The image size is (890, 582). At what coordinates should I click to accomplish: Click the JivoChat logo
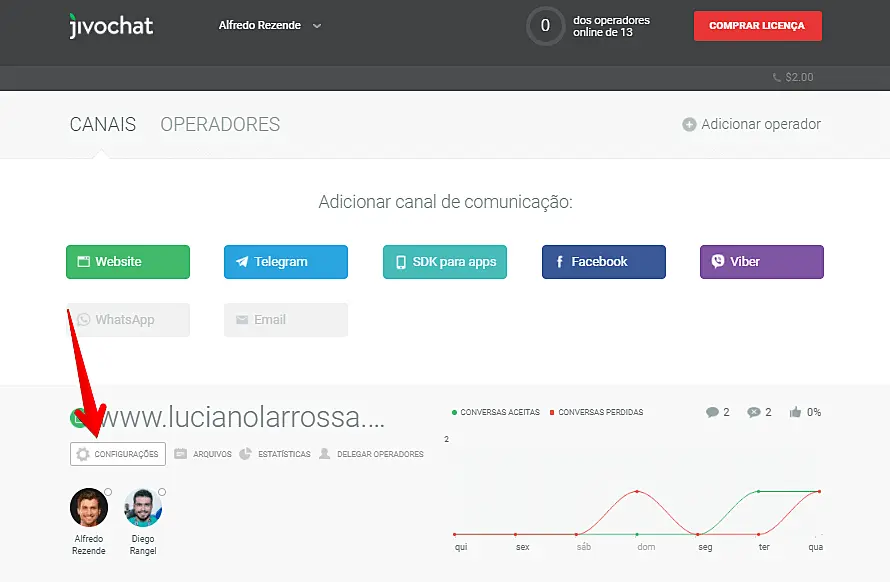tap(110, 26)
